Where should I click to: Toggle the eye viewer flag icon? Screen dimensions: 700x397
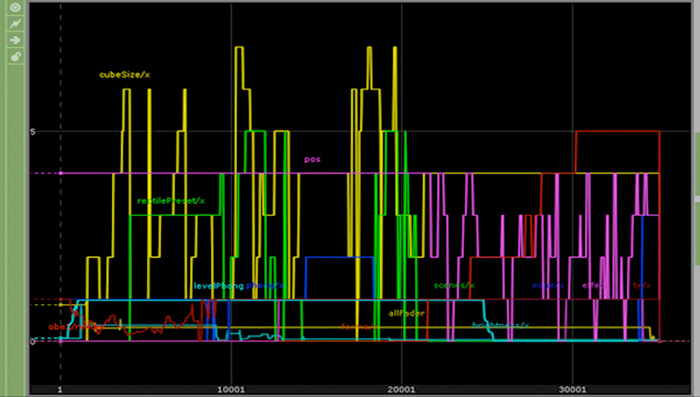pyautogui.click(x=15, y=8)
